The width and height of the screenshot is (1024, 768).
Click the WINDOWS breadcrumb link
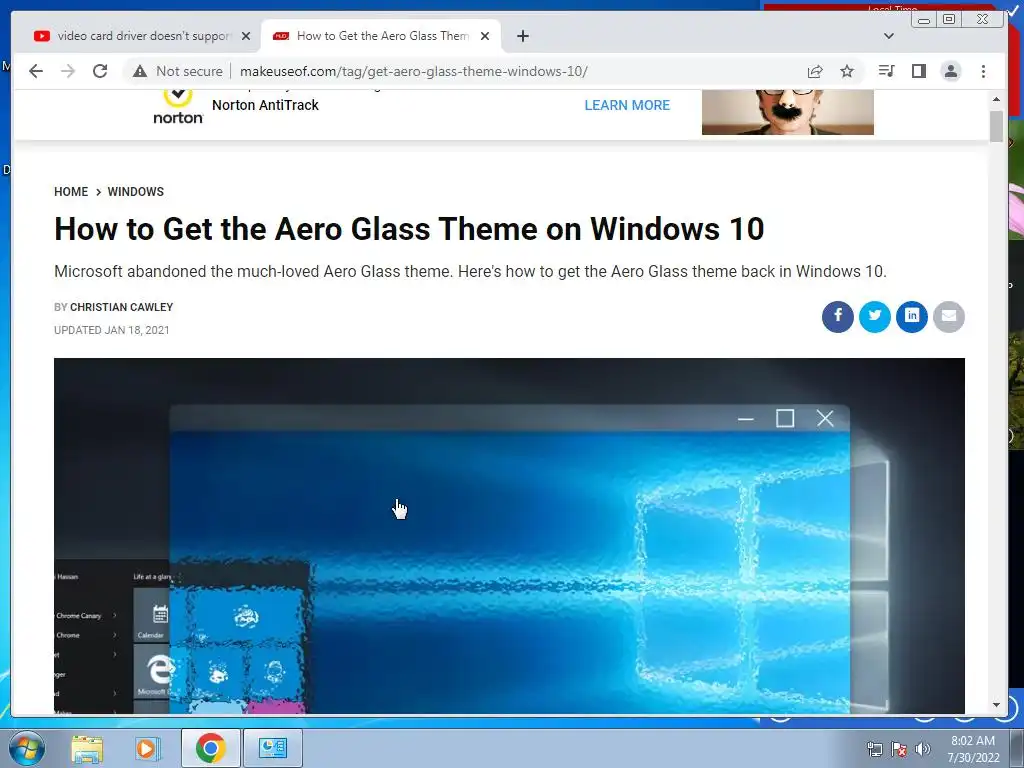click(136, 191)
